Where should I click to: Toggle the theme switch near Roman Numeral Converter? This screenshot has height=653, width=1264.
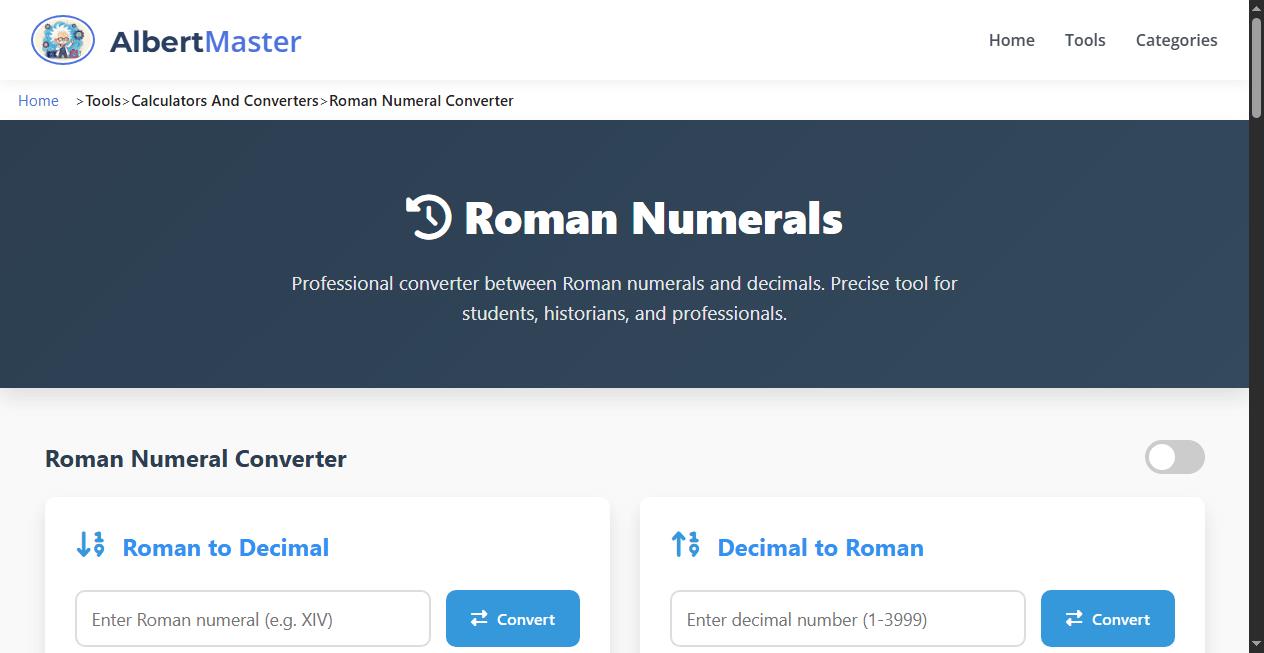1174,457
